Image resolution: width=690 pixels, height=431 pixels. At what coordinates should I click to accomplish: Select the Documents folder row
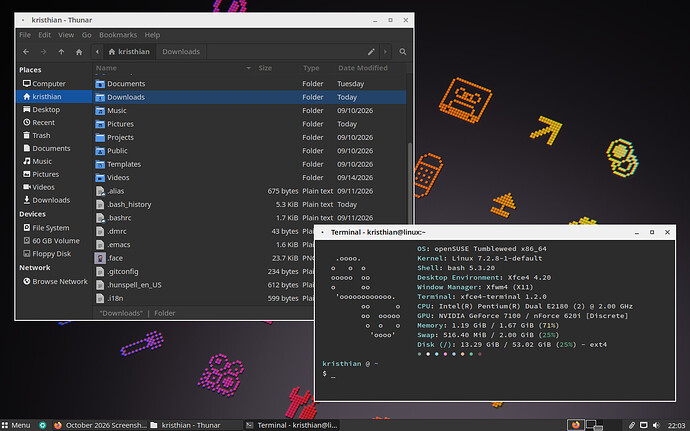click(x=250, y=84)
